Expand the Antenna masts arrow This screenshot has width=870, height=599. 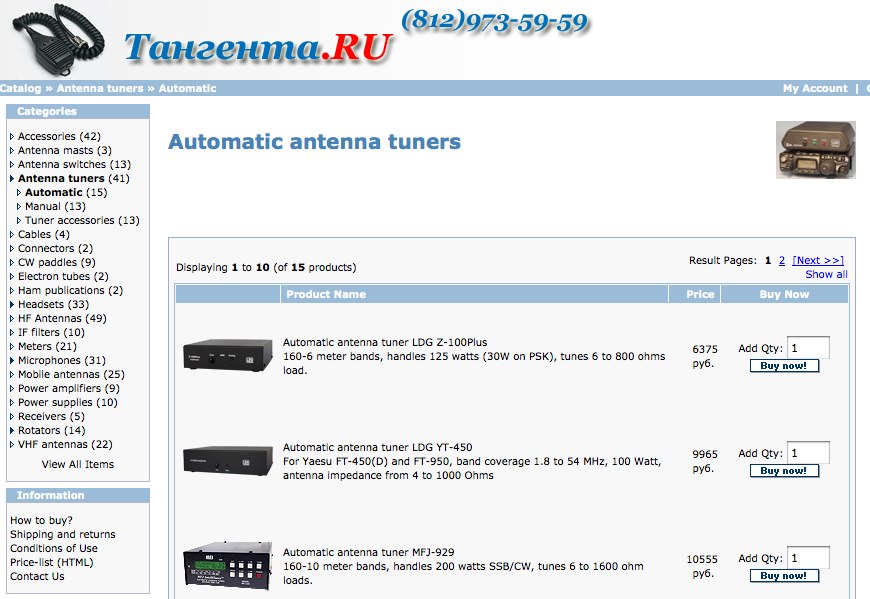pyautogui.click(x=12, y=150)
